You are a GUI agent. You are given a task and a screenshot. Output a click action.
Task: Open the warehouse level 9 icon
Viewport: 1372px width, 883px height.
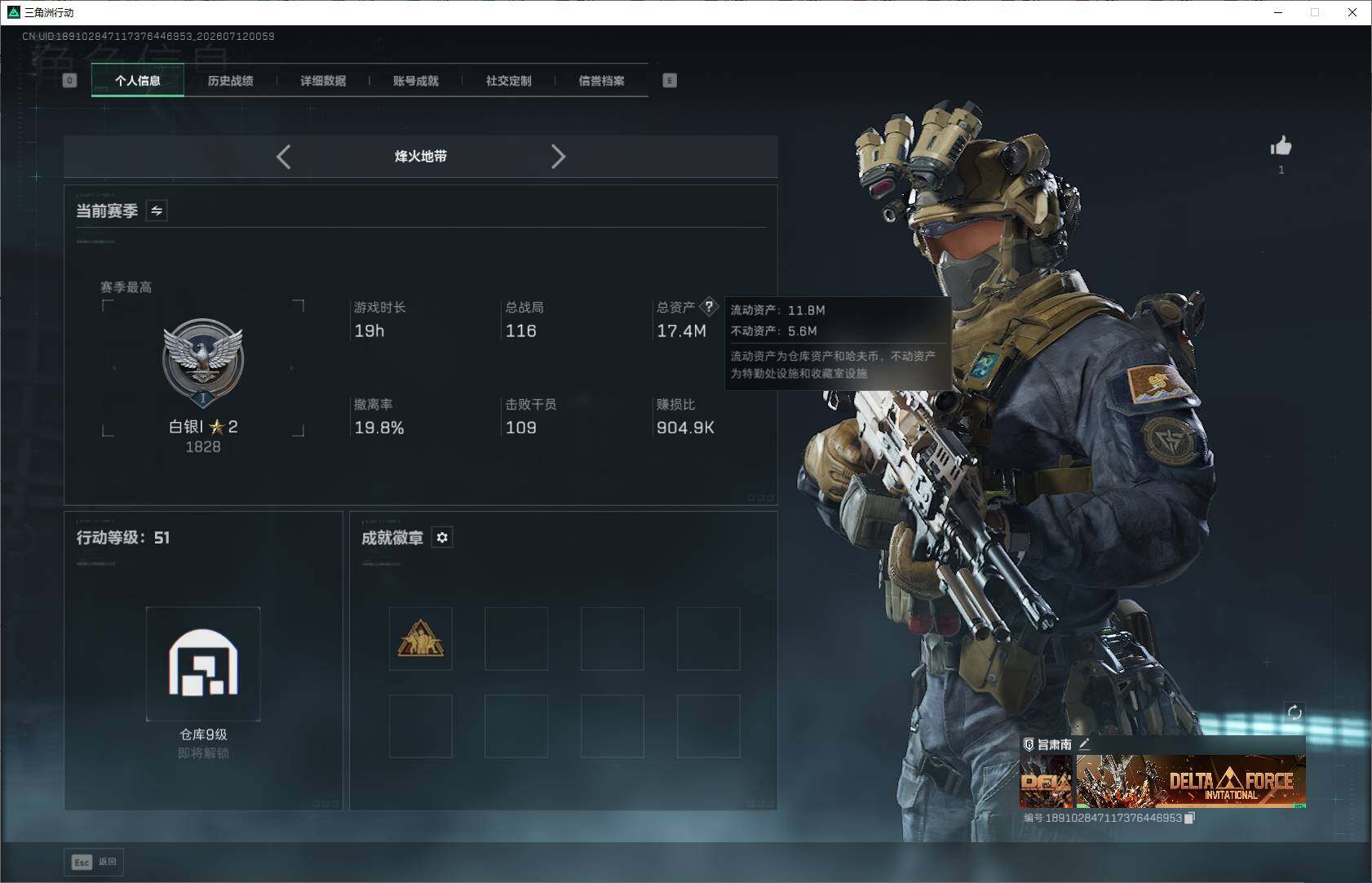(x=203, y=663)
